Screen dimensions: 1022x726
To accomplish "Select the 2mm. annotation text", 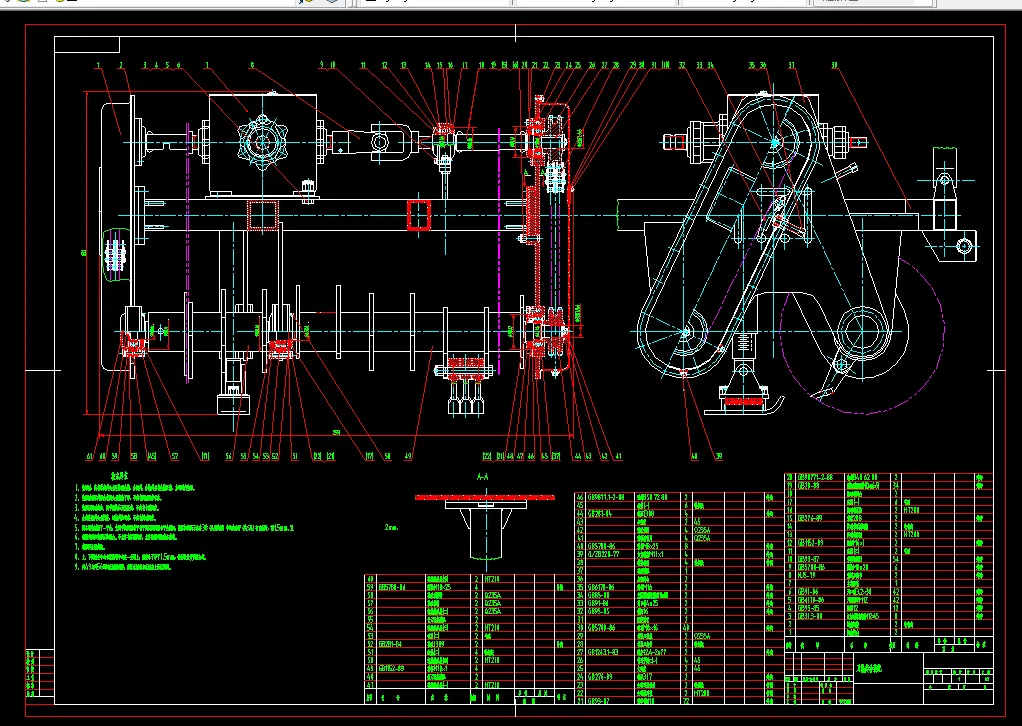I will coord(391,527).
